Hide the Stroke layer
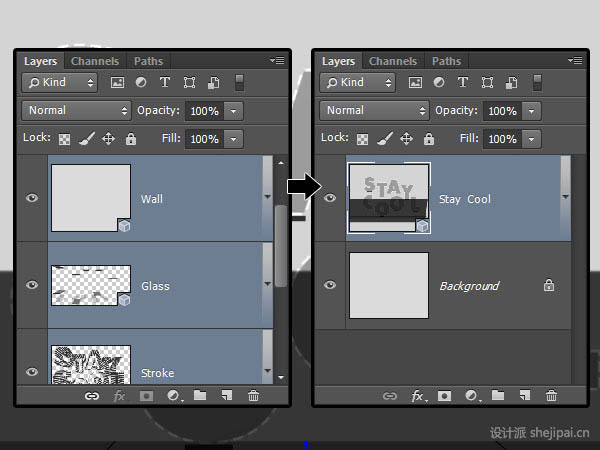 (x=32, y=372)
